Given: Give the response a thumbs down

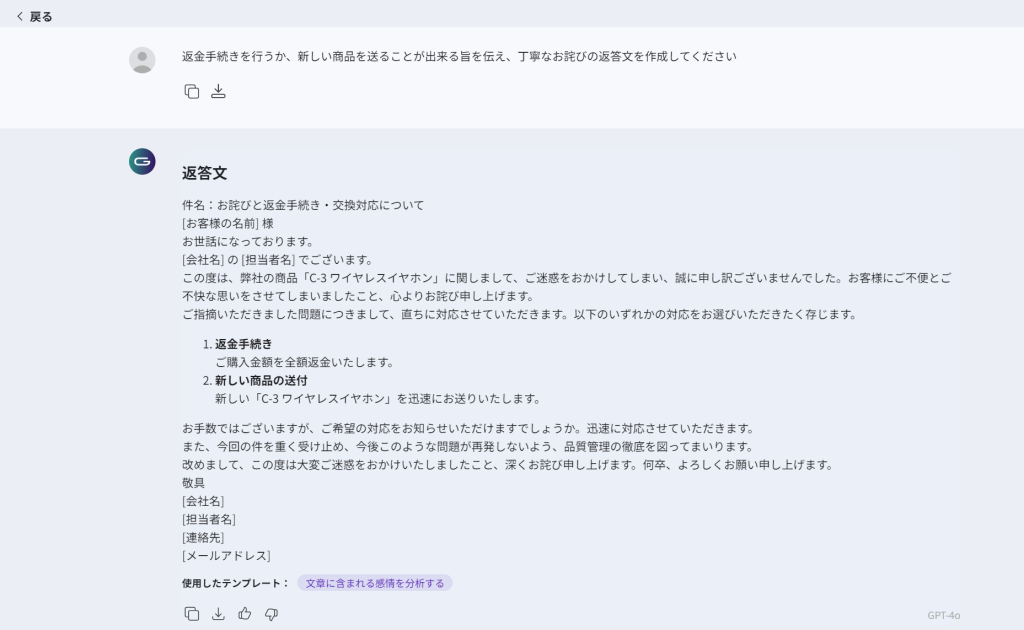Looking at the screenshot, I should [x=271, y=614].
